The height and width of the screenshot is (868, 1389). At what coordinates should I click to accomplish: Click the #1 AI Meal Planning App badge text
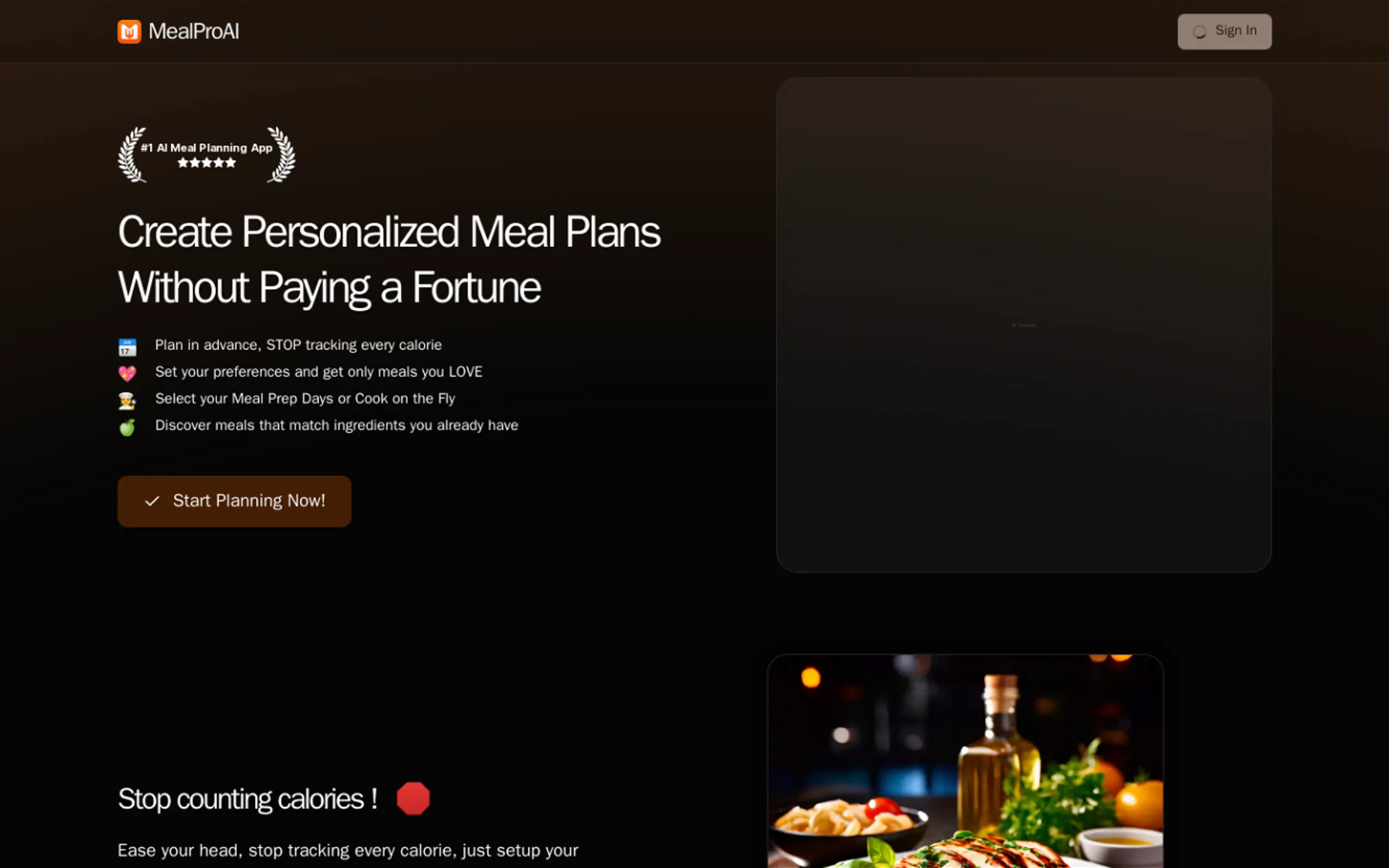click(x=207, y=148)
